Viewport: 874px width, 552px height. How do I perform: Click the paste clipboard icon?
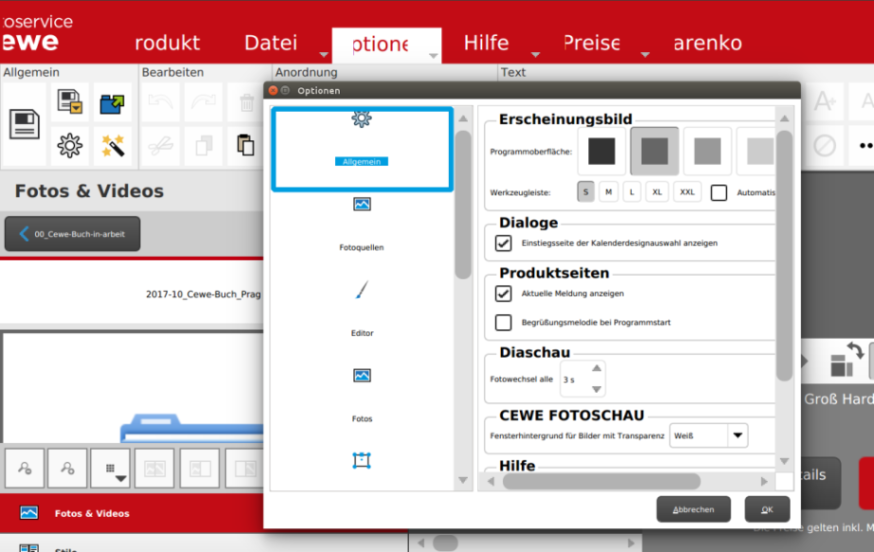coord(246,145)
